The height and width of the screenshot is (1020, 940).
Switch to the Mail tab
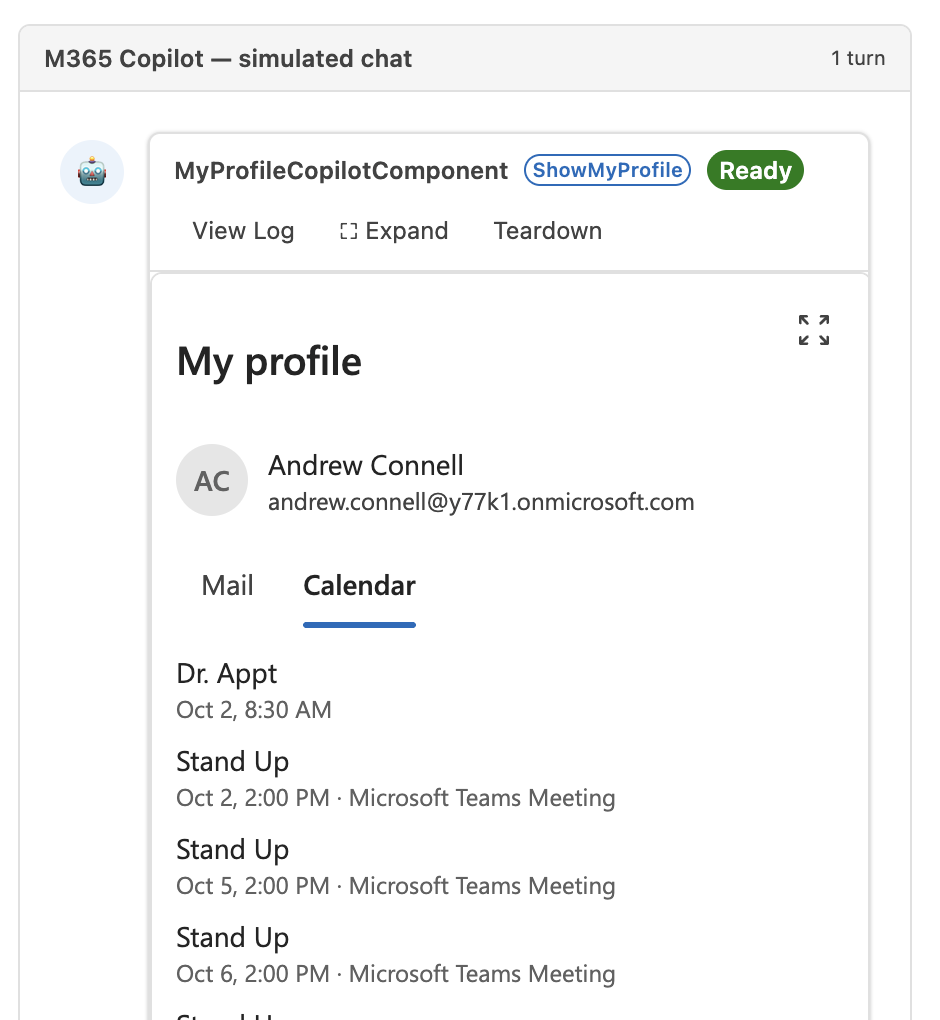tap(227, 585)
